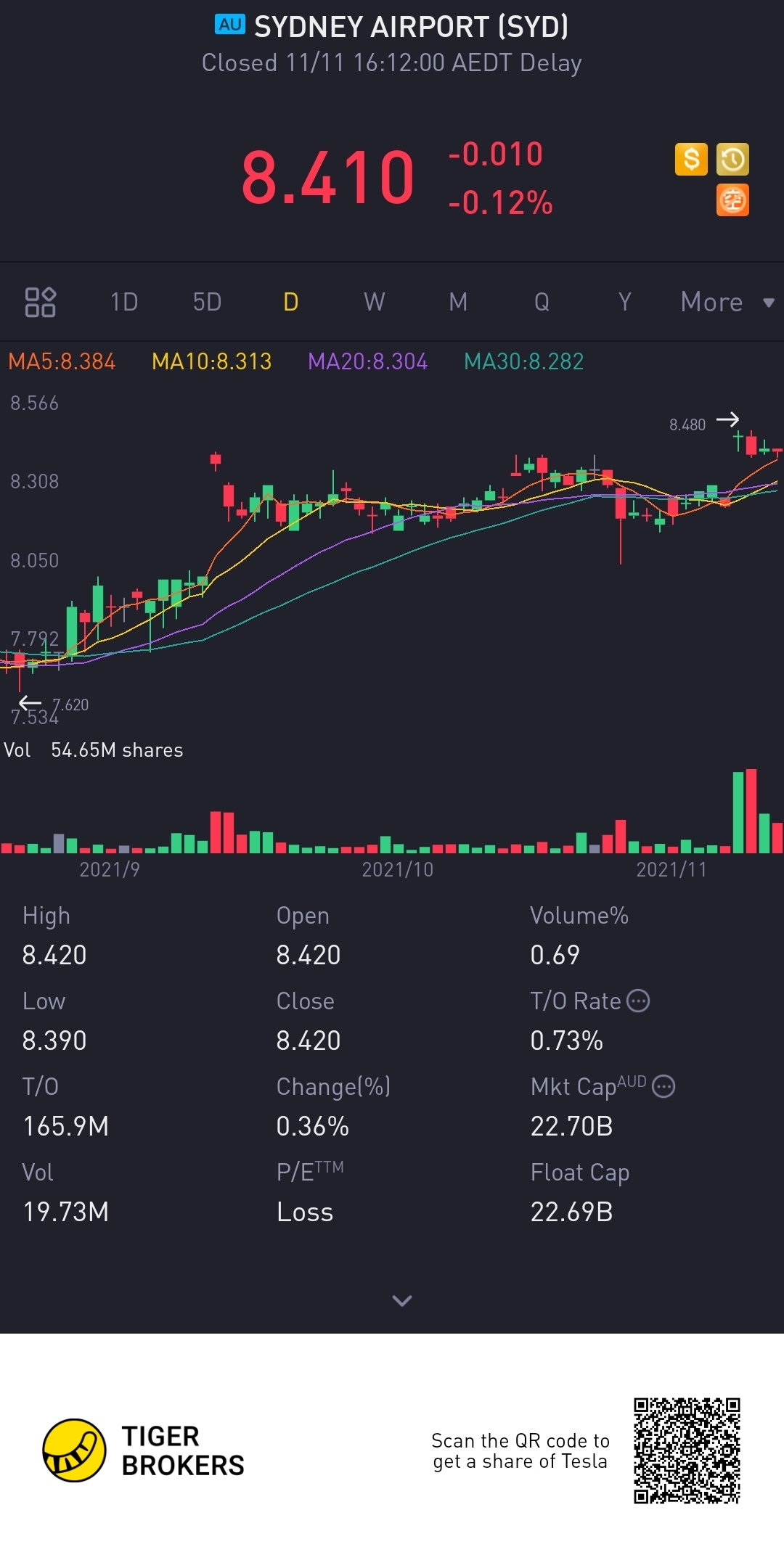Open the More timeframes dropdown
Image resolution: width=784 pixels, height=1568 pixels.
727,302
